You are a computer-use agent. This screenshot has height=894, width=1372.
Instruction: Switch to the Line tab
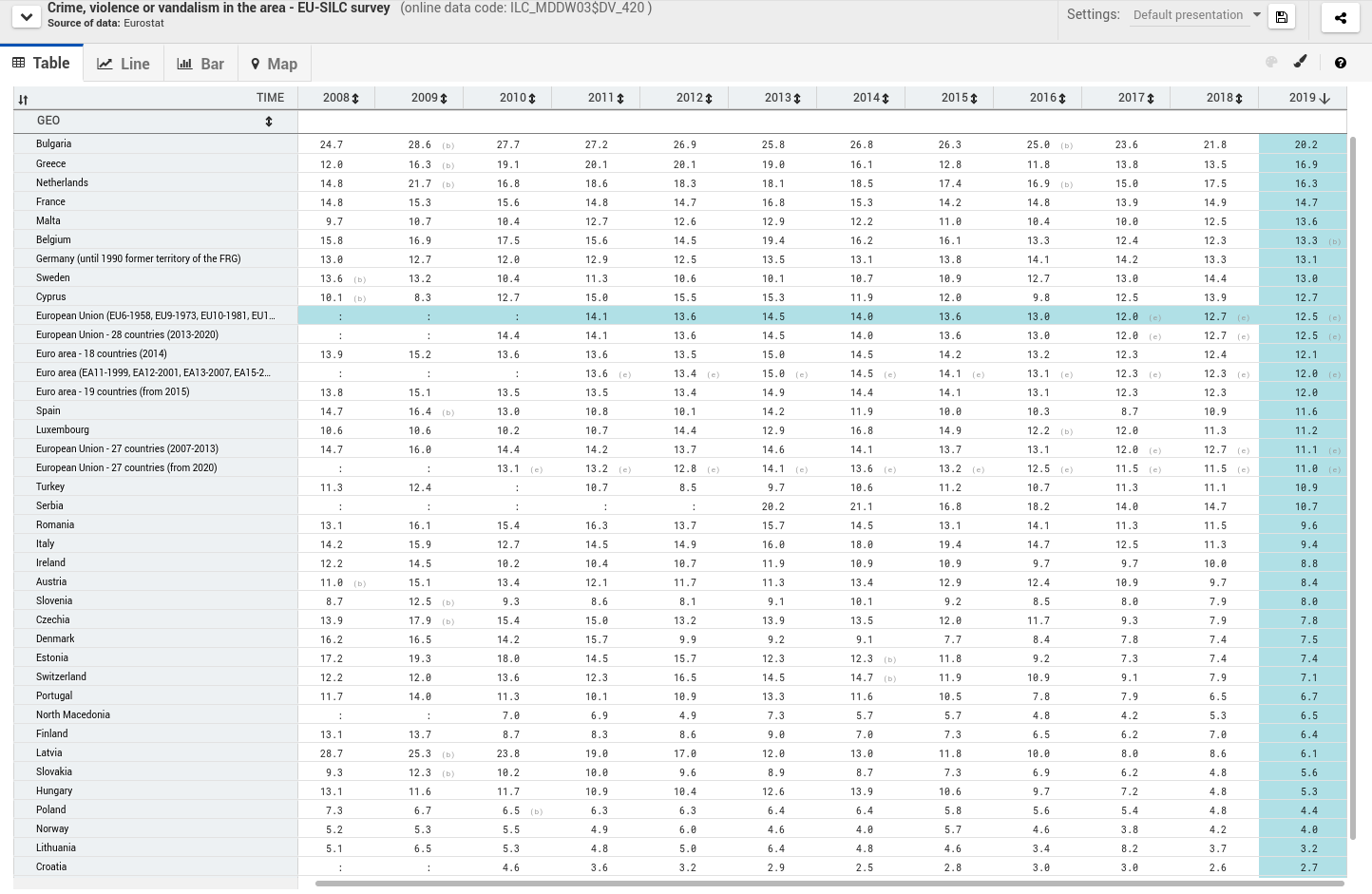coord(123,64)
